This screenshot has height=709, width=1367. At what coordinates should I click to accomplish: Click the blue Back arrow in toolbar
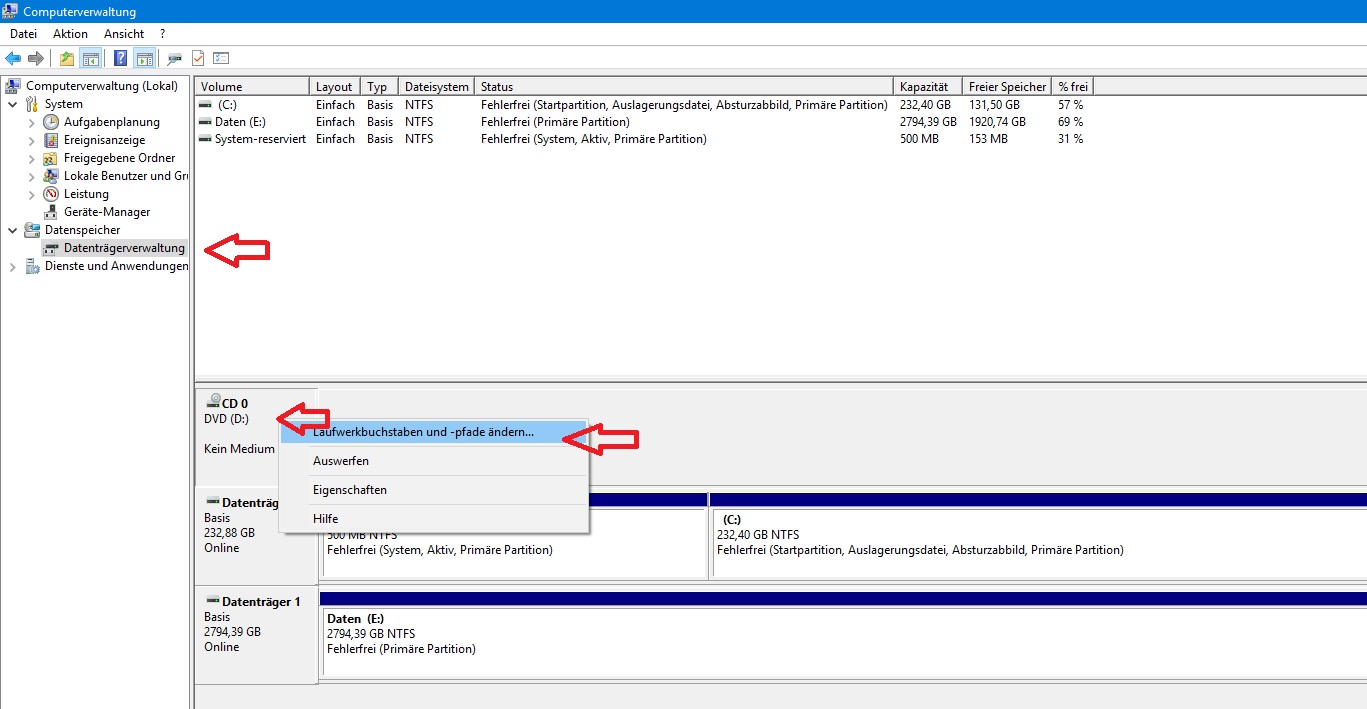click(x=13, y=58)
